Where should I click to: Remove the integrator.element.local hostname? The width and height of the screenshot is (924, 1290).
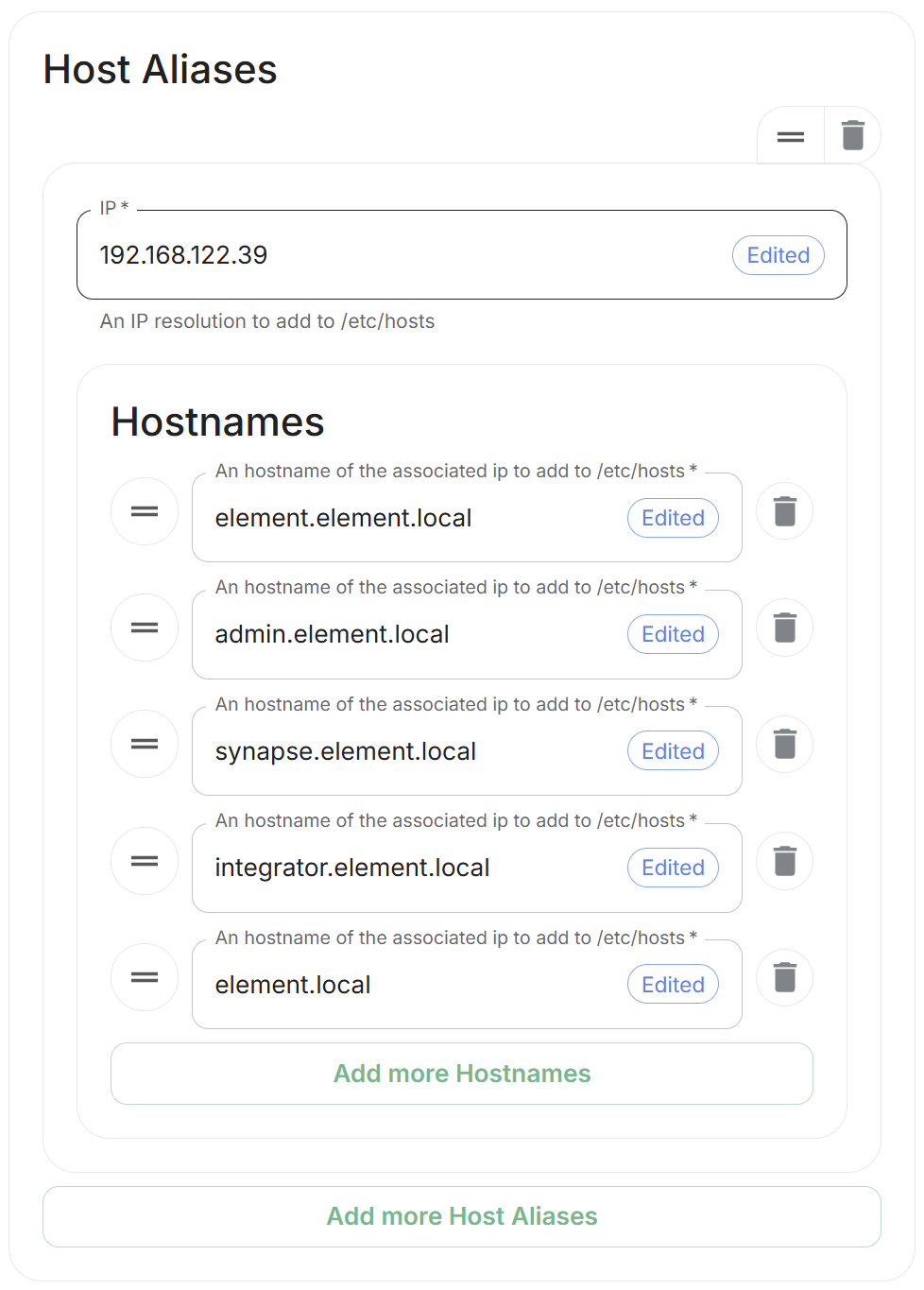point(785,861)
